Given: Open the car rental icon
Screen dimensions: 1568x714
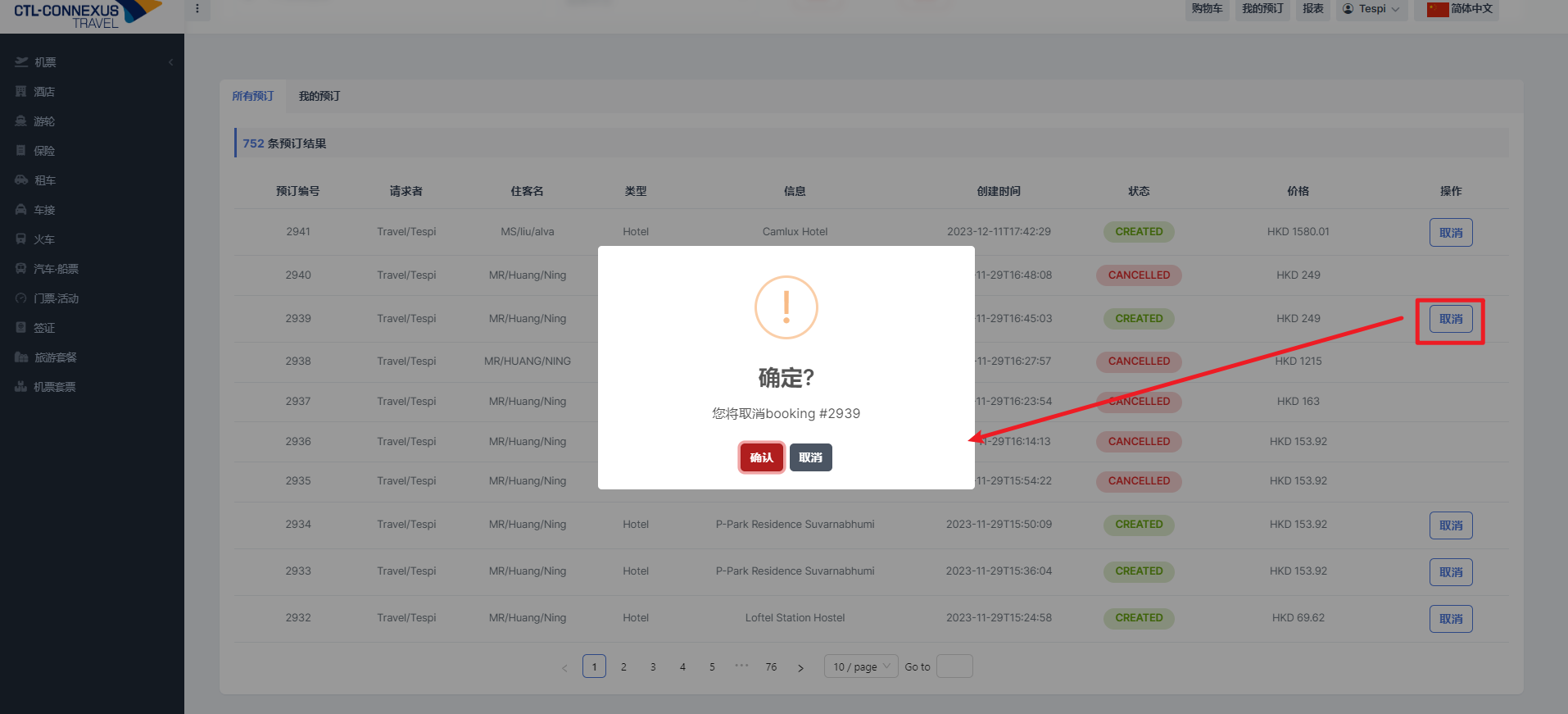Looking at the screenshot, I should click(21, 180).
